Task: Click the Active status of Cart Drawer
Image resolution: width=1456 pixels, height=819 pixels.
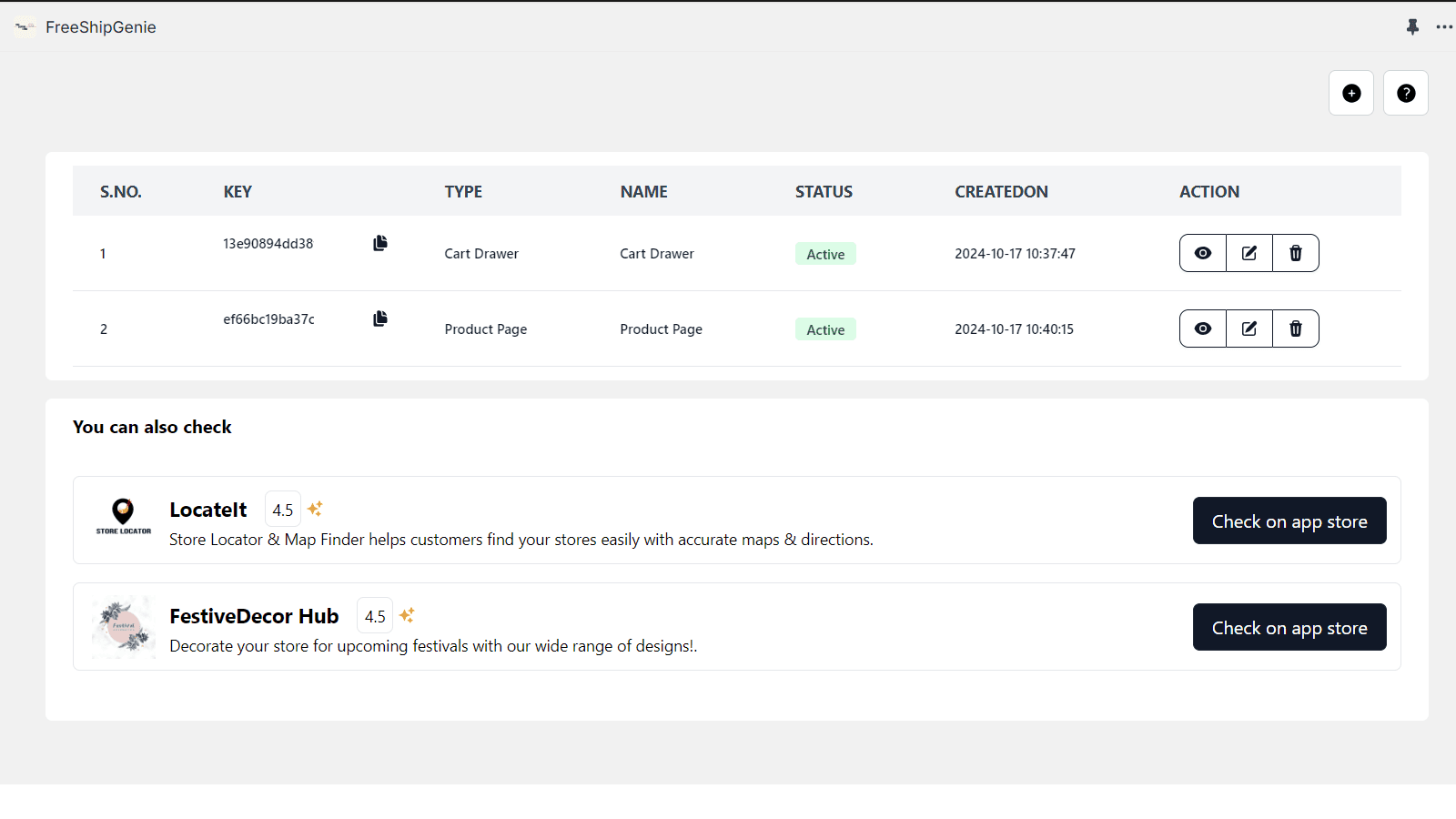Action: point(825,254)
